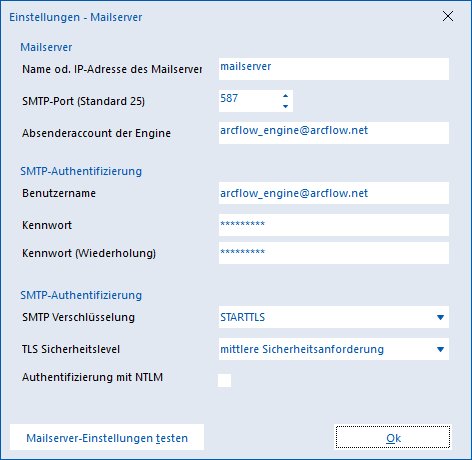This screenshot has width=472, height=460.
Task: Click the Mailserver section heading
Action: [x=46, y=47]
